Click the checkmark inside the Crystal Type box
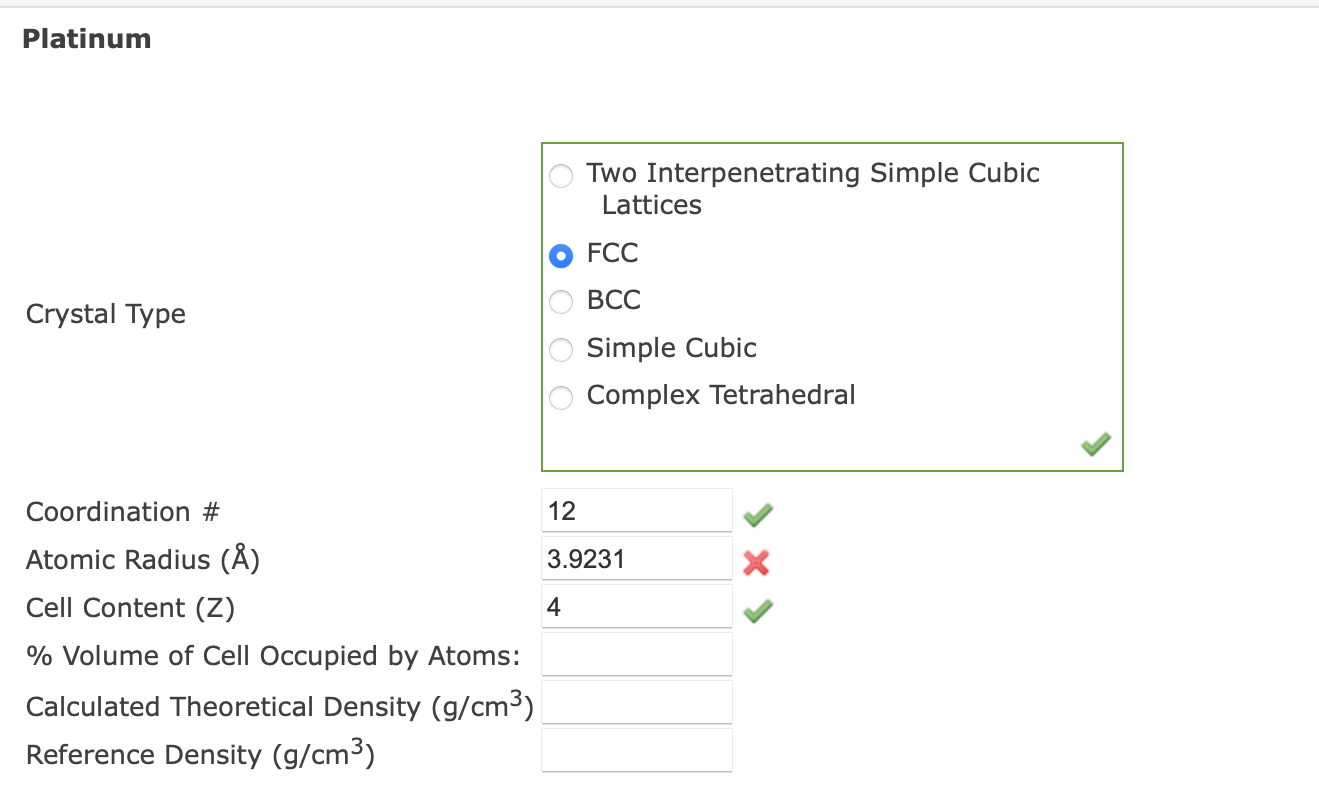This screenshot has height=791, width=1319. pyautogui.click(x=1094, y=444)
